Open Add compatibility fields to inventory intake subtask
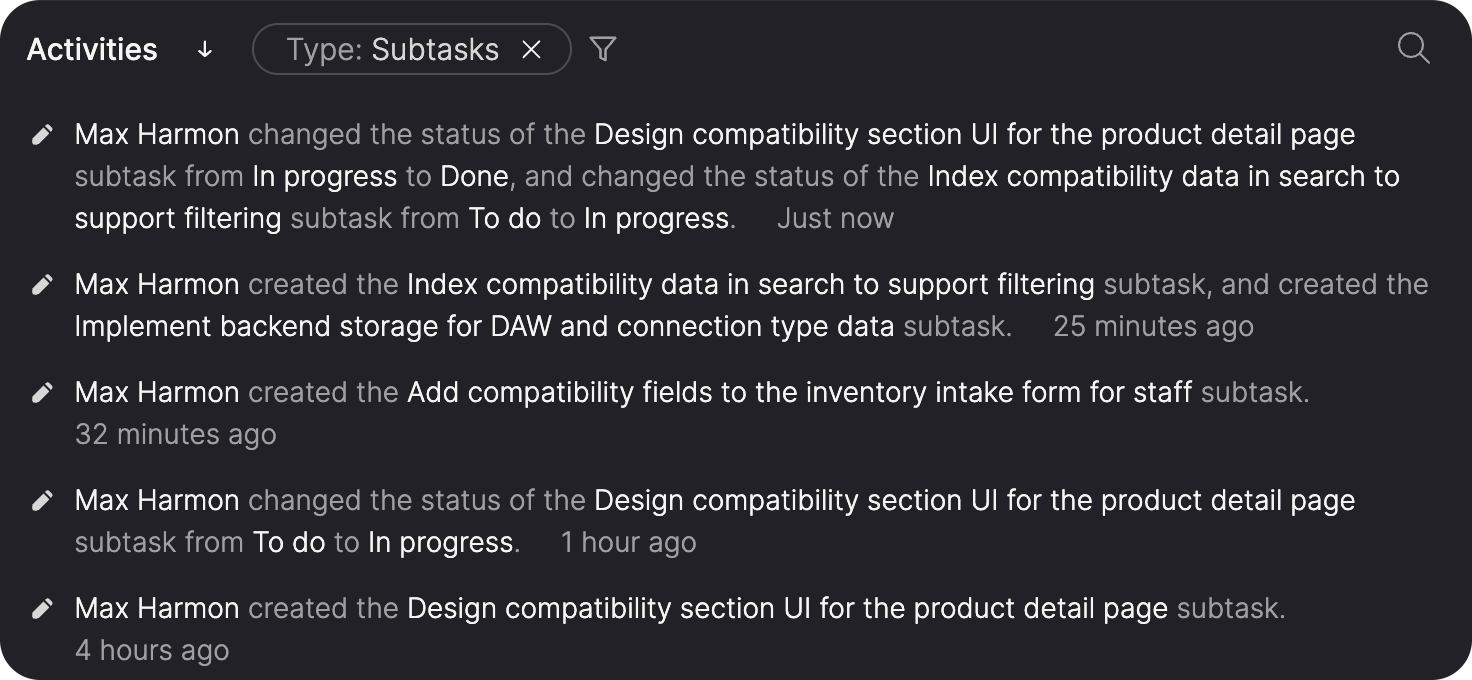 tap(798, 392)
